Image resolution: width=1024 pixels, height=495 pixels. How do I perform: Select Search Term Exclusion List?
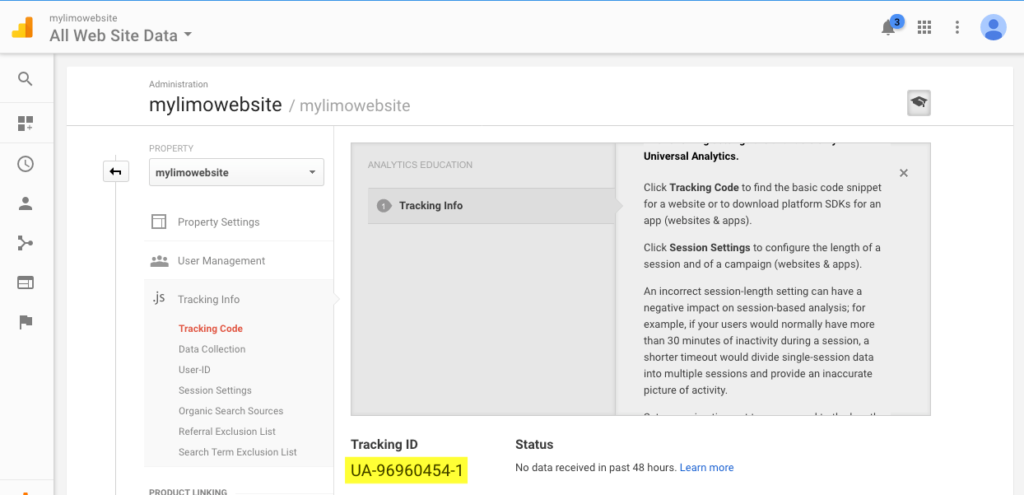[x=238, y=452]
